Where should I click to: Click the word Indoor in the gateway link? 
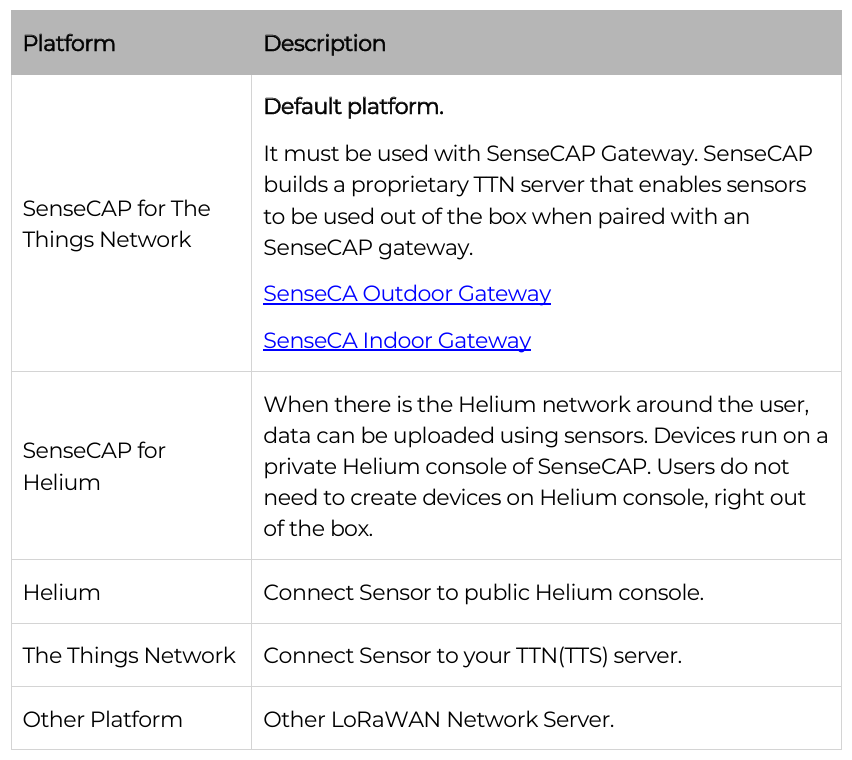coord(398,341)
